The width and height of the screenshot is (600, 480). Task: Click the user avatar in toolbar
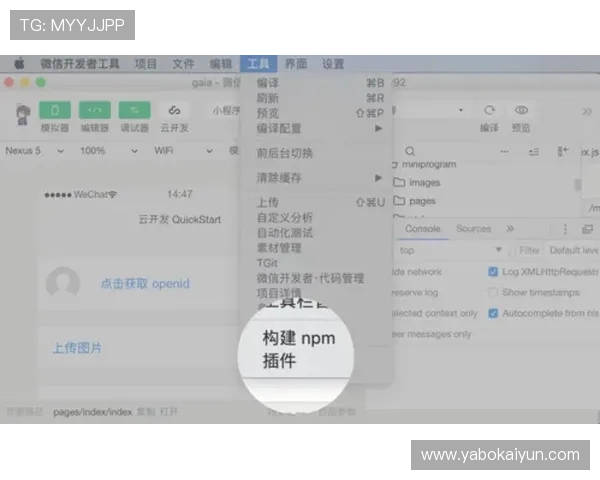click(23, 115)
